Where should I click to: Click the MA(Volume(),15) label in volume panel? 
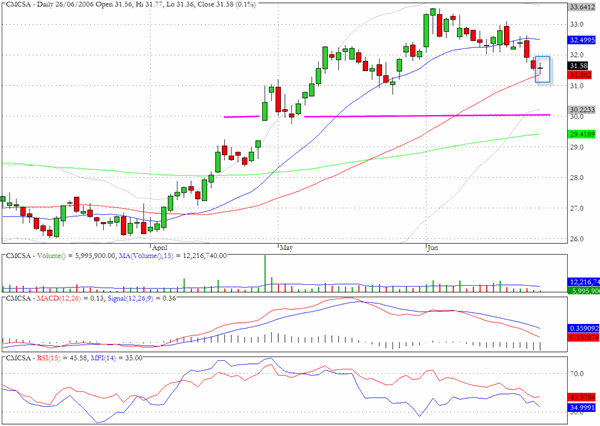click(x=146, y=255)
